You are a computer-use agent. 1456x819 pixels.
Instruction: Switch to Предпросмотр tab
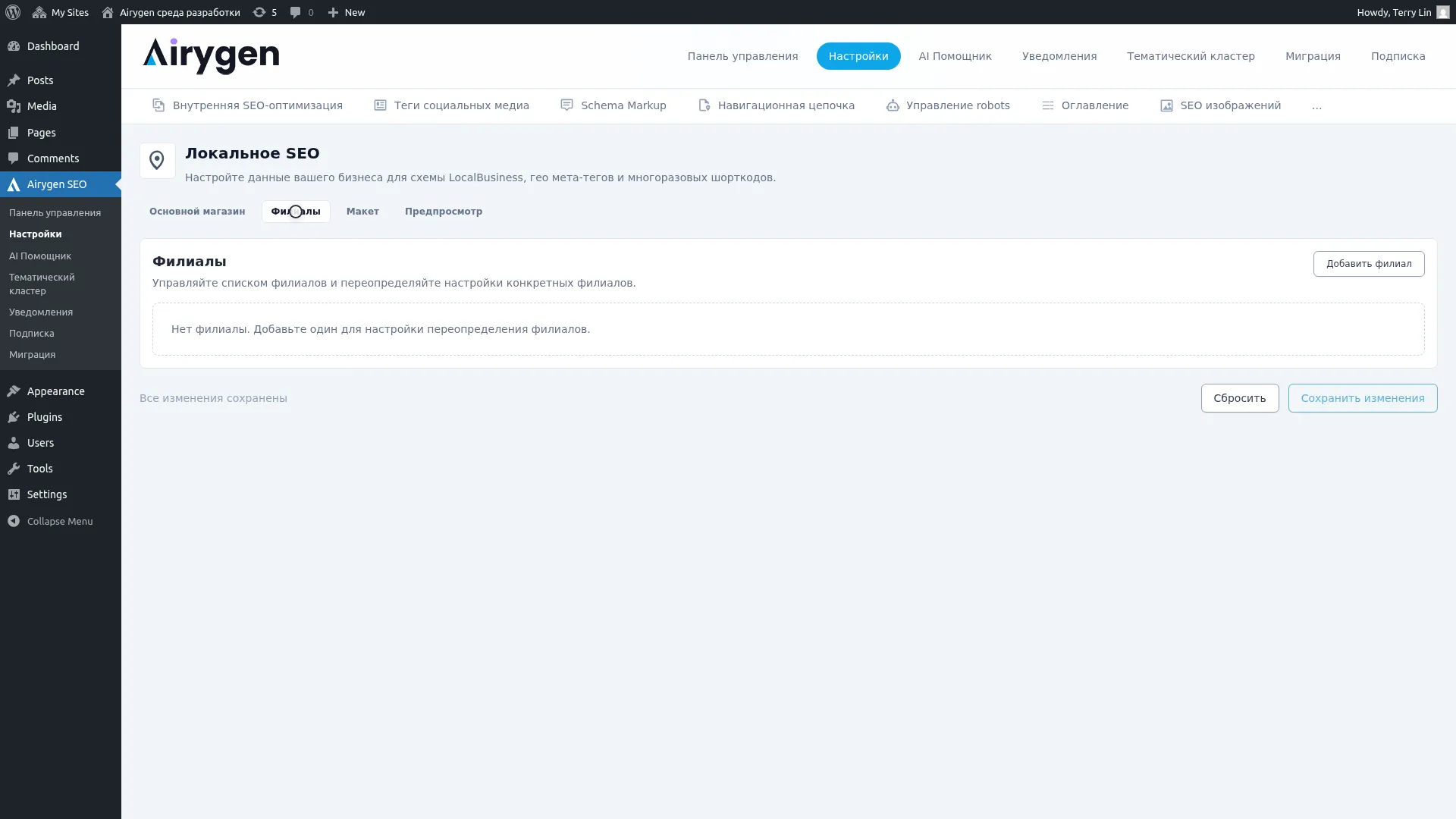point(444,212)
